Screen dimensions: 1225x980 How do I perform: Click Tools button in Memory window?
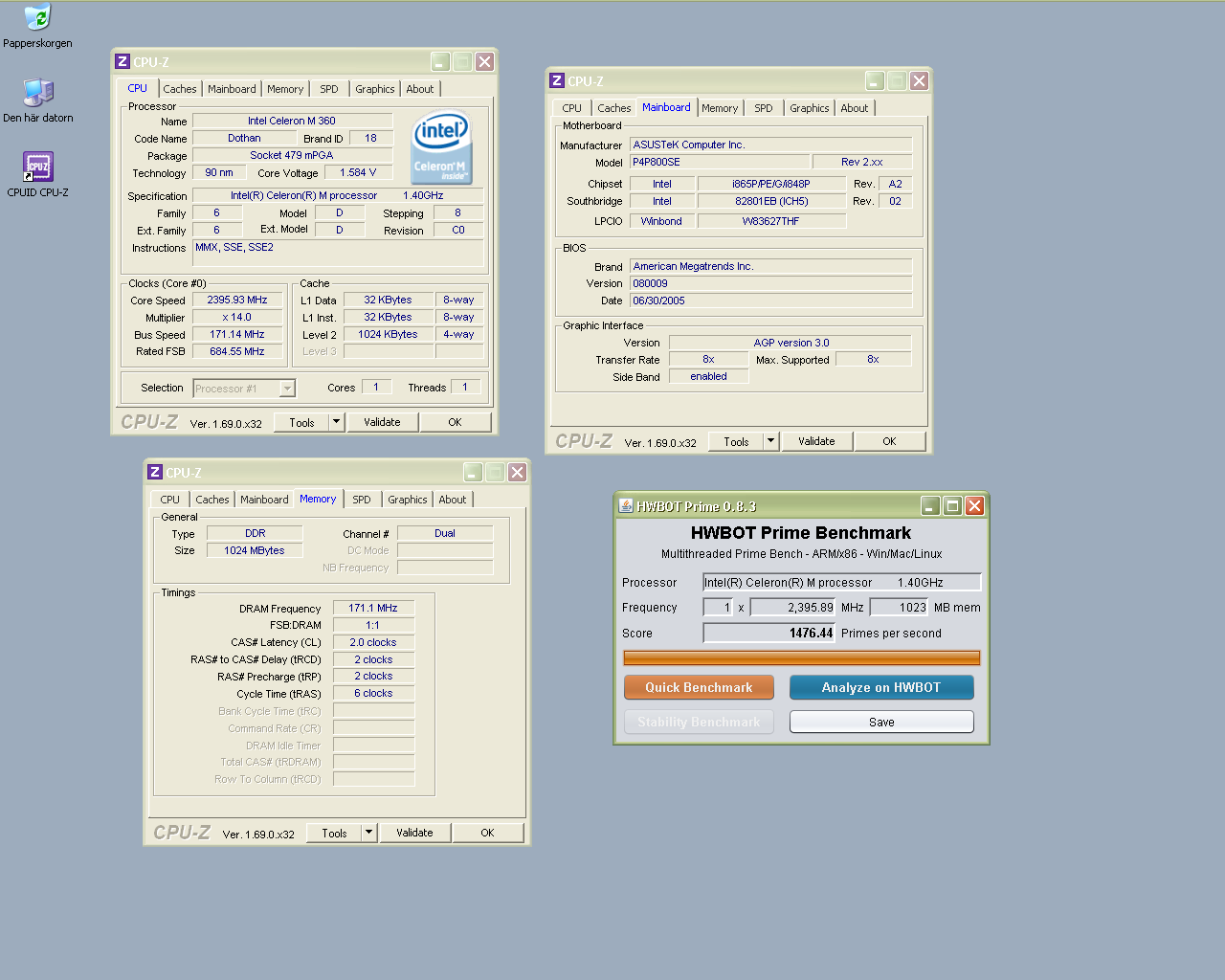click(334, 833)
